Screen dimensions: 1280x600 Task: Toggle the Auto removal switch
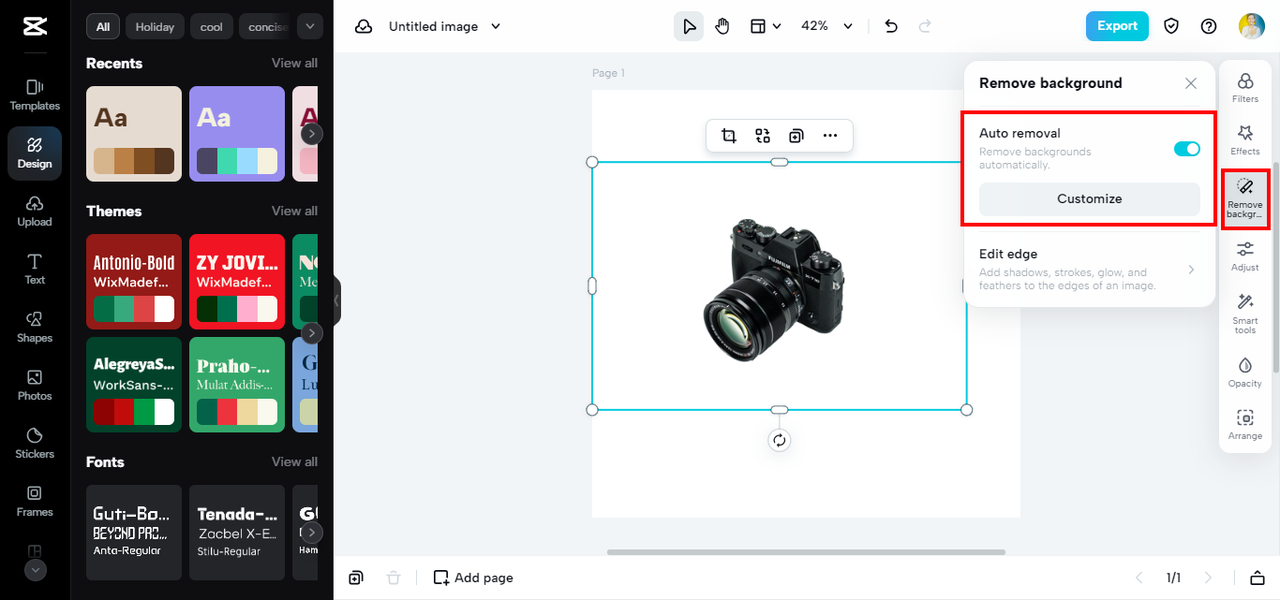click(x=1187, y=149)
